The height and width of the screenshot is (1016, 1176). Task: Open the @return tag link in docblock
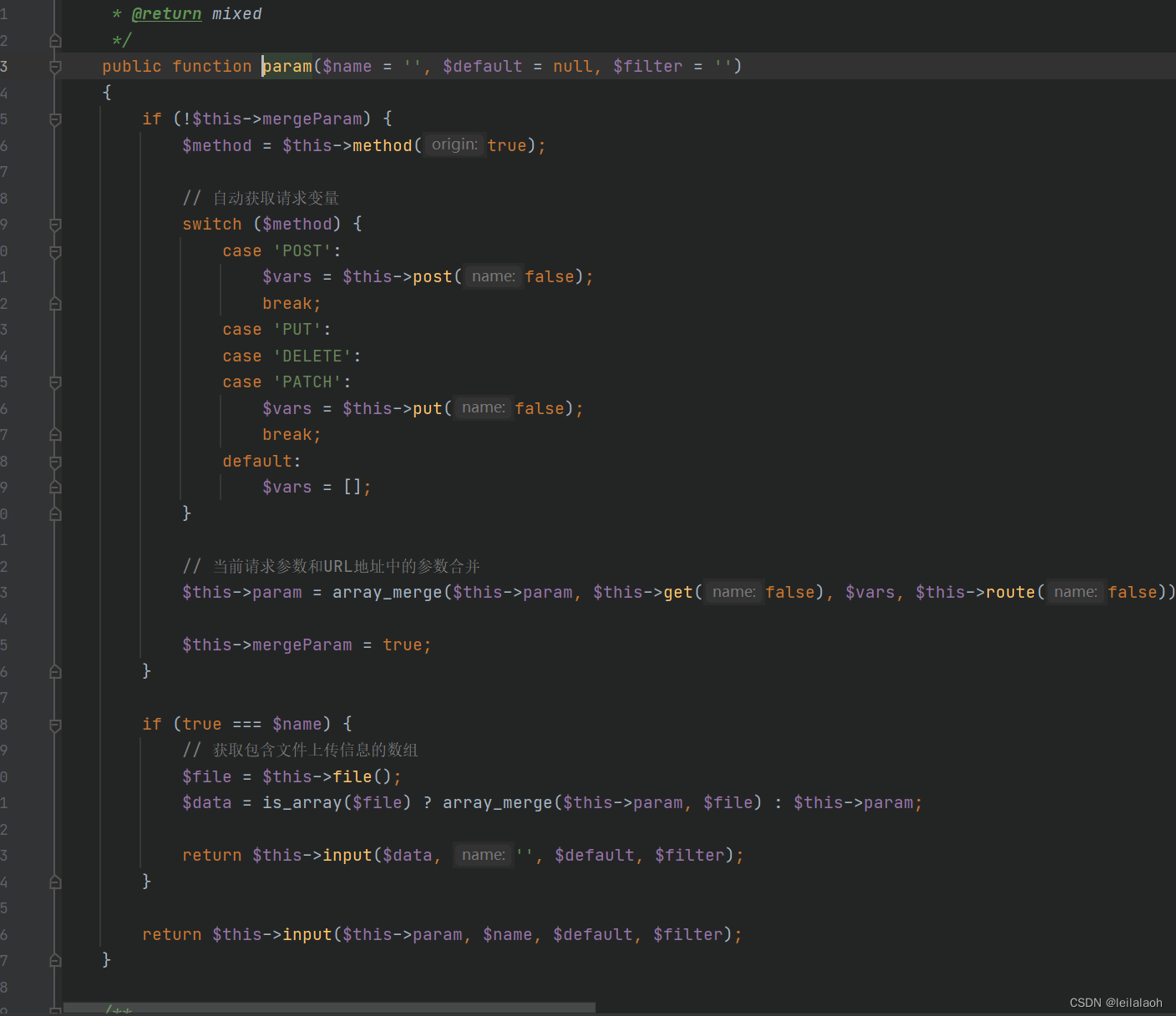(x=167, y=13)
